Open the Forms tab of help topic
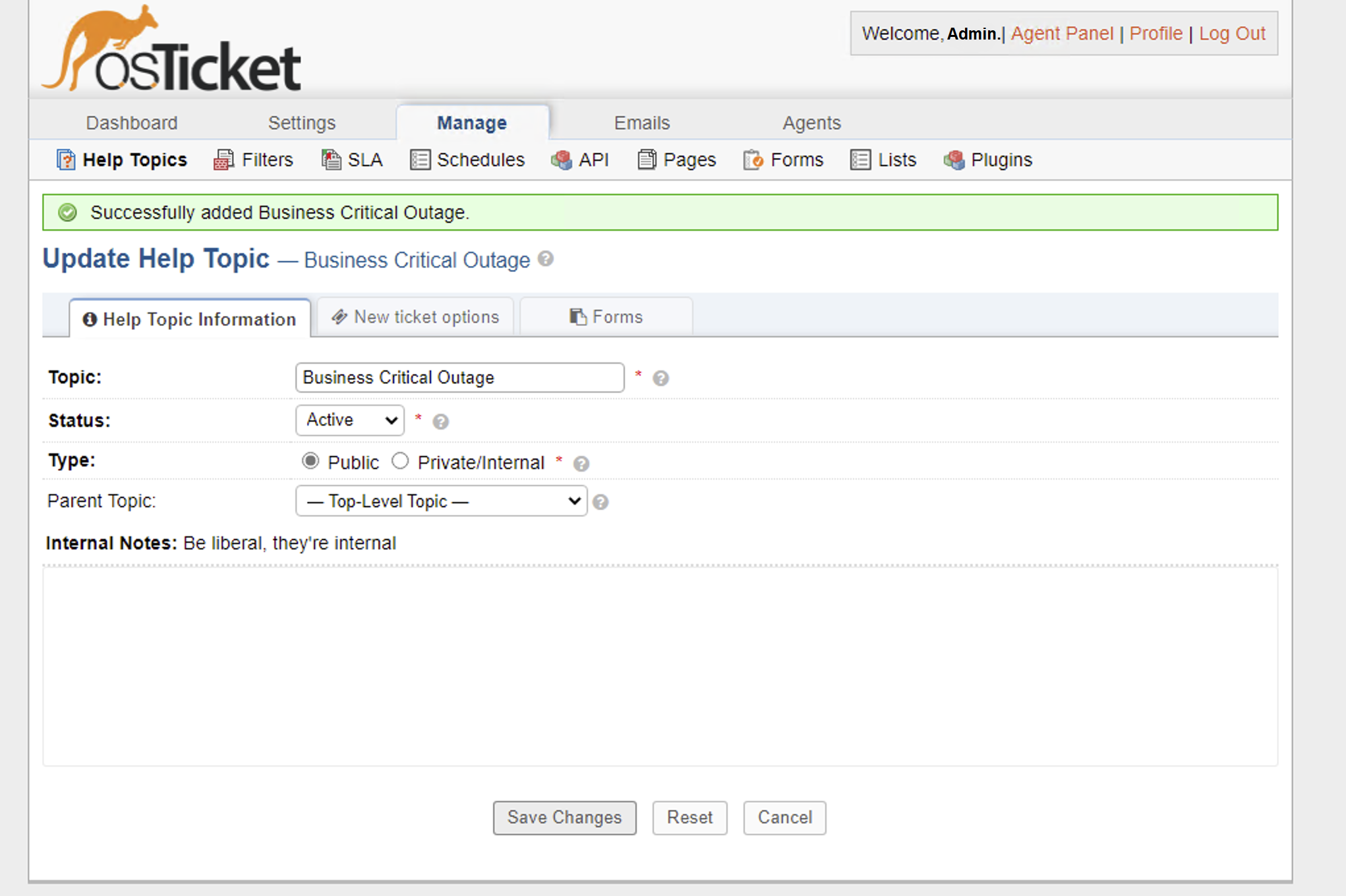This screenshot has height=896, width=1346. tap(606, 318)
